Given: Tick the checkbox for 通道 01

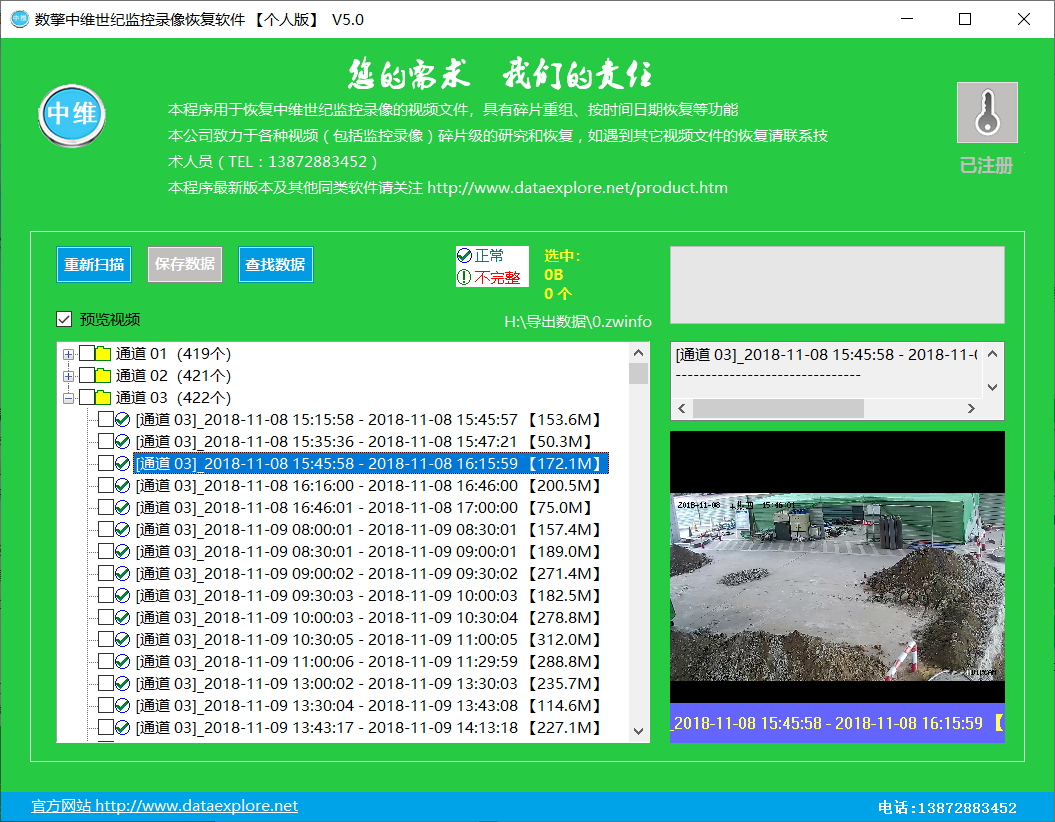Looking at the screenshot, I should click(87, 353).
